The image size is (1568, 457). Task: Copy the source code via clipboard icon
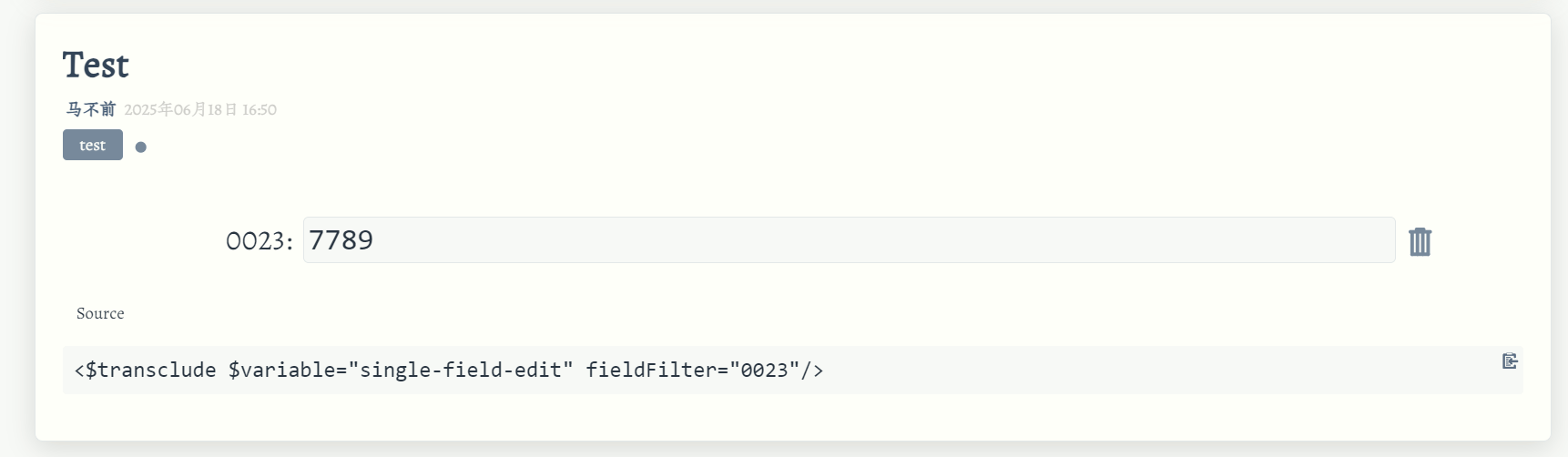[x=1510, y=361]
